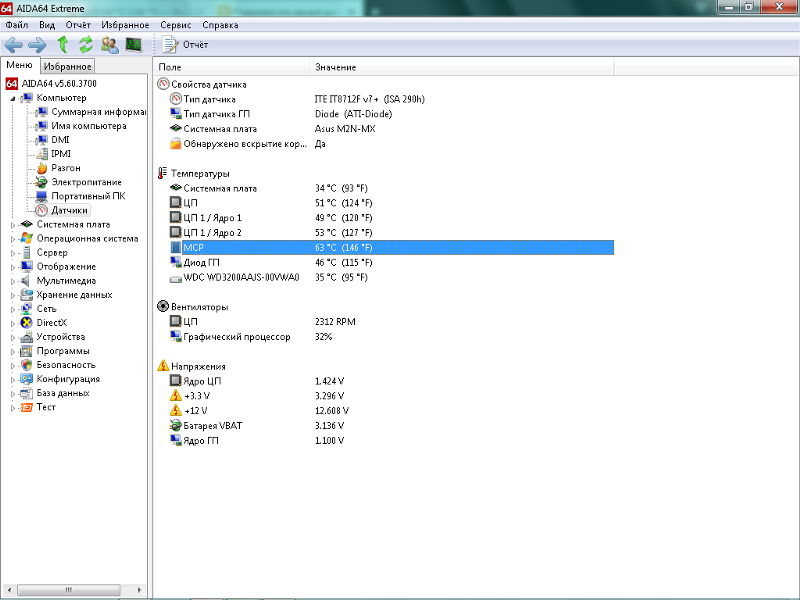Click the Устройства icon
This screenshot has height=600, width=800.
(x=27, y=337)
